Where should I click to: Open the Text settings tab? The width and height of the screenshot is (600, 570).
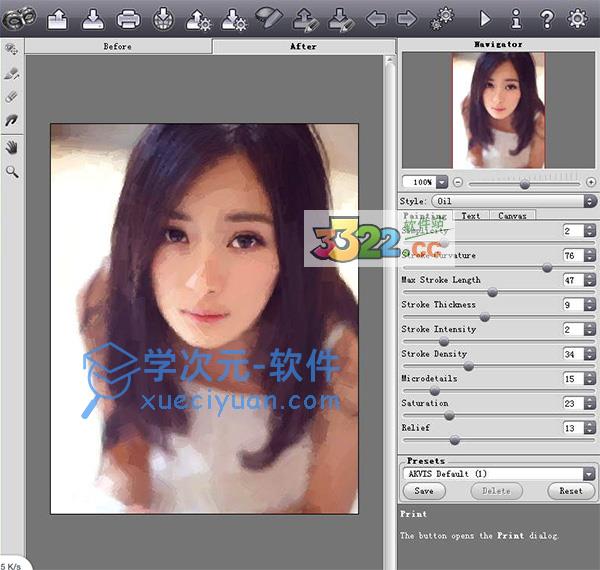[x=471, y=215]
